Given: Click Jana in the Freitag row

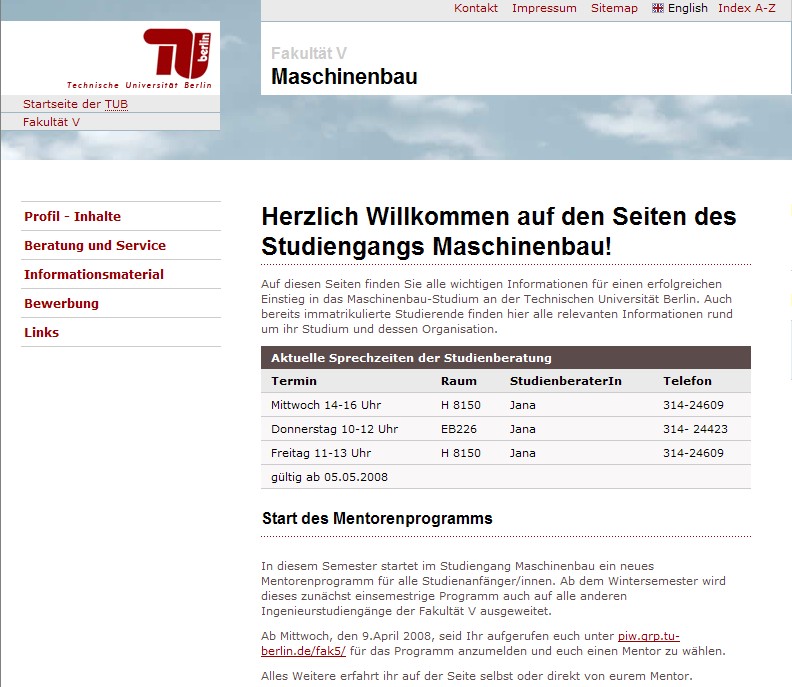Looking at the screenshot, I should pos(523,453).
